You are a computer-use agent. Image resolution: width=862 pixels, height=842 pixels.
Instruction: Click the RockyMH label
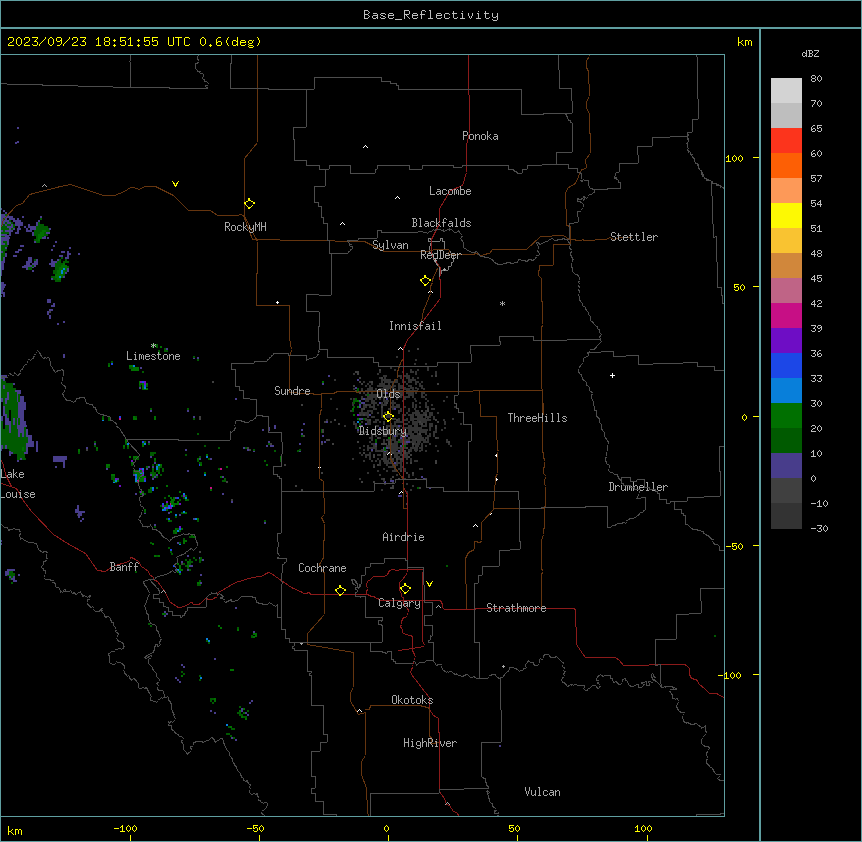click(x=245, y=227)
